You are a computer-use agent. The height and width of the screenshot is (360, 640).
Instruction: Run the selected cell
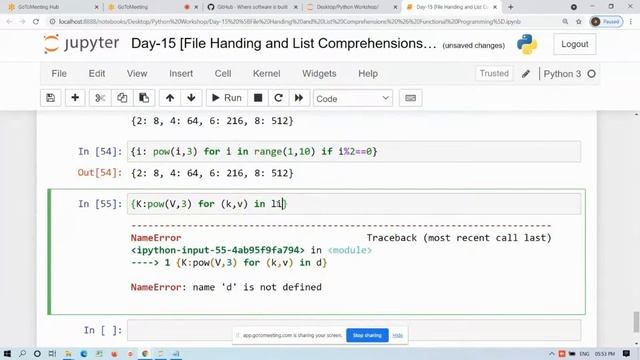(227, 98)
